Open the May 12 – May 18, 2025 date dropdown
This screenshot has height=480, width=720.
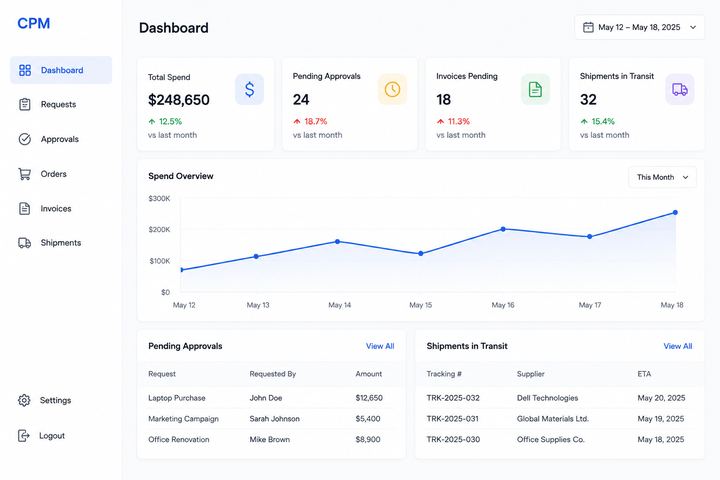[640, 27]
